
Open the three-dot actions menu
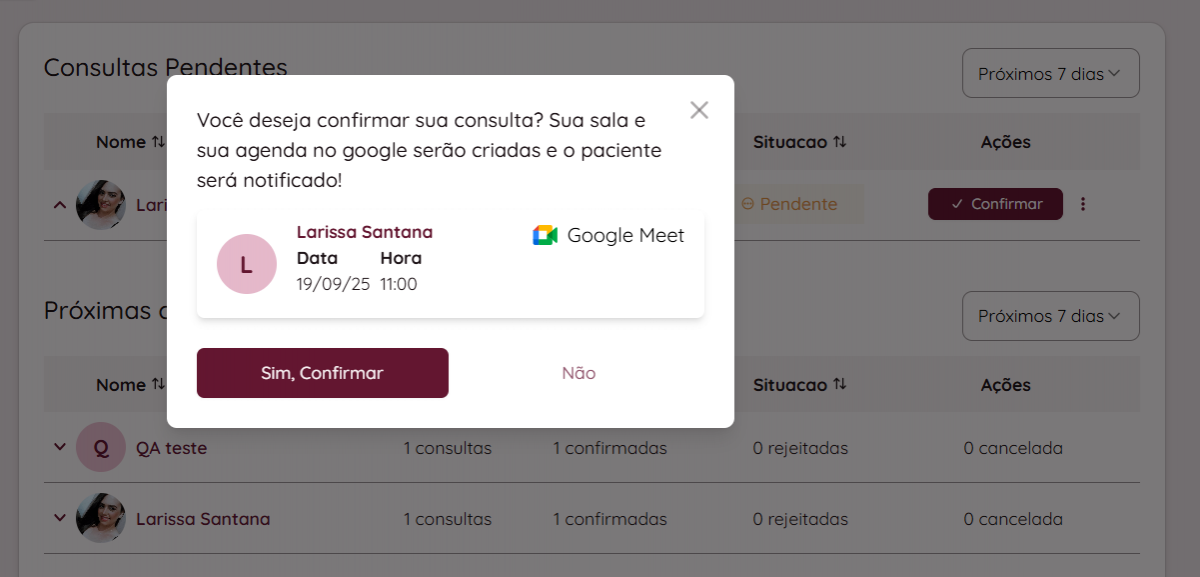pos(1083,204)
